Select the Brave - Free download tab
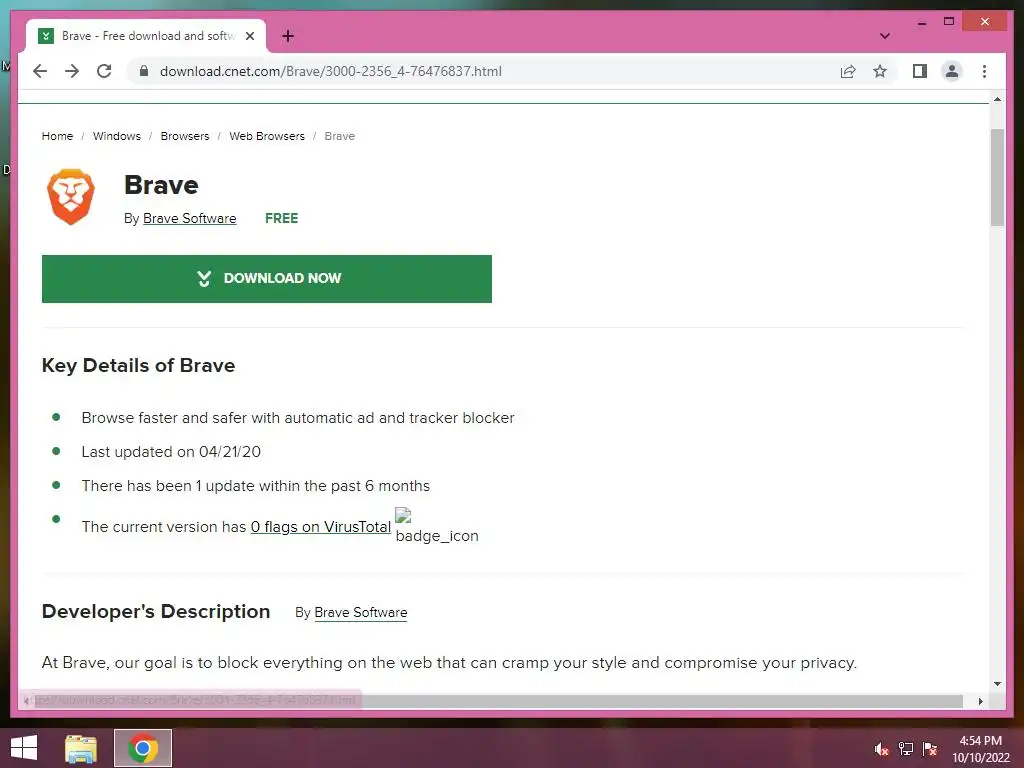1024x768 pixels. point(146,36)
